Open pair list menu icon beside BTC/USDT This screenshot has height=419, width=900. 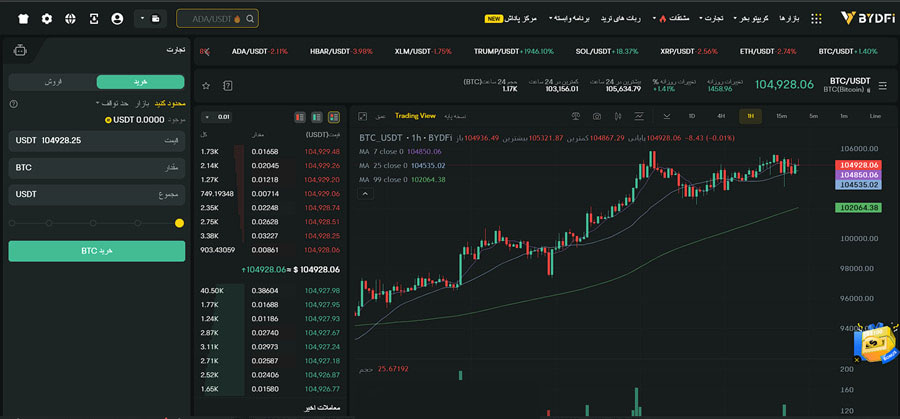click(x=883, y=86)
